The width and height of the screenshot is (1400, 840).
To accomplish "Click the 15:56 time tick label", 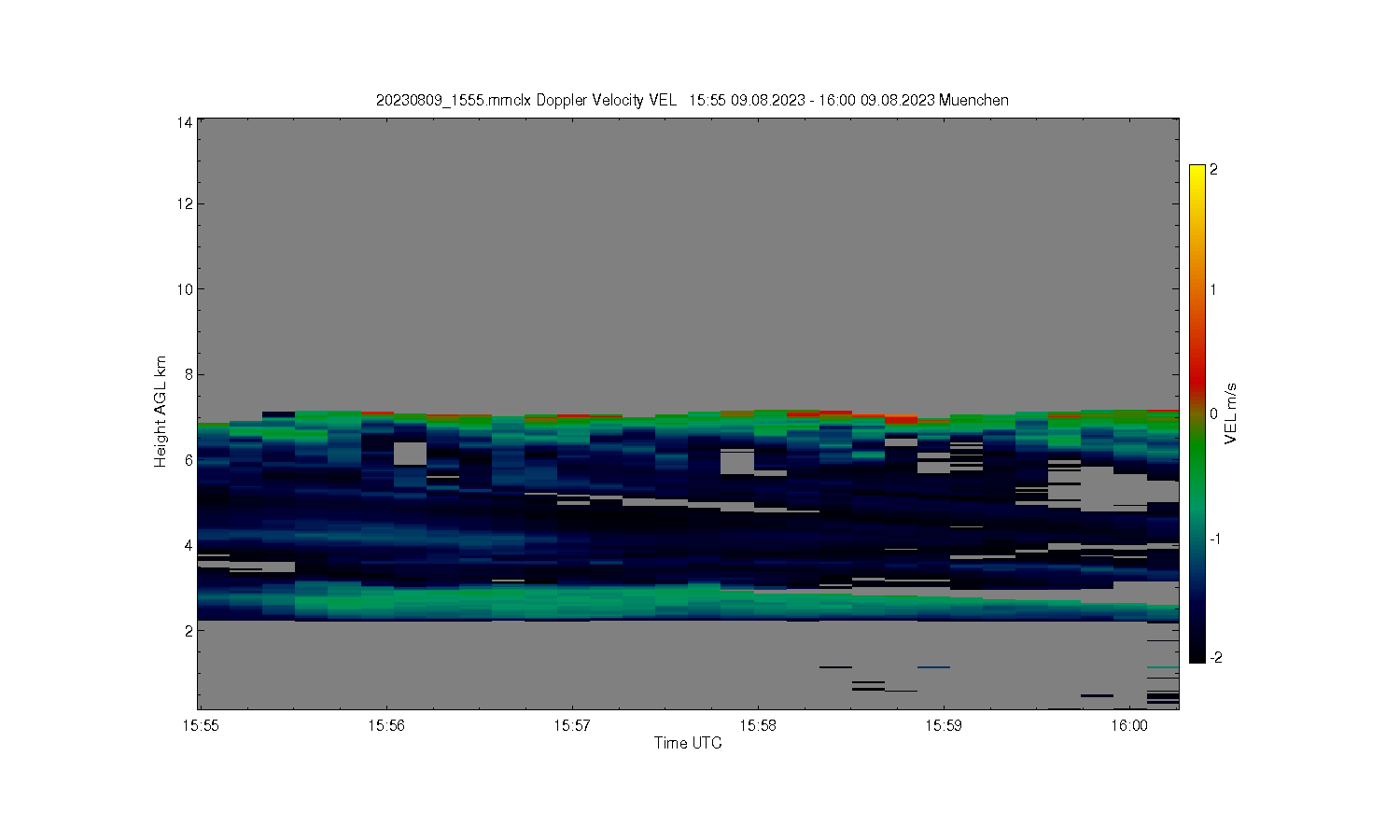I will point(386,725).
